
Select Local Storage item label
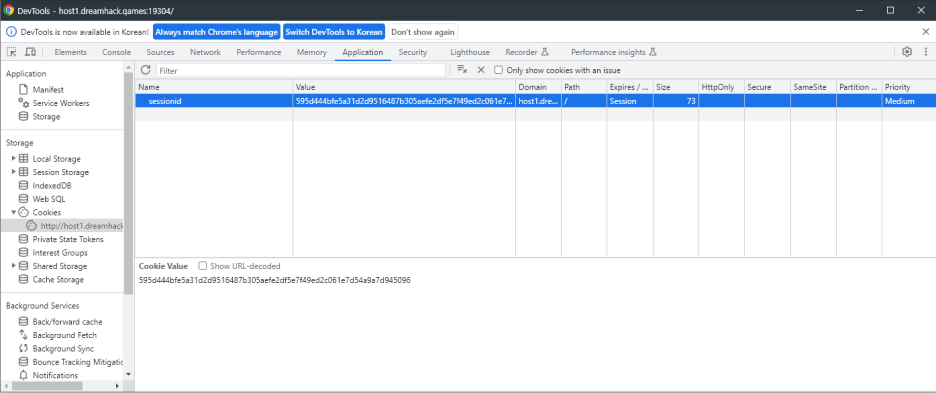click(57, 158)
